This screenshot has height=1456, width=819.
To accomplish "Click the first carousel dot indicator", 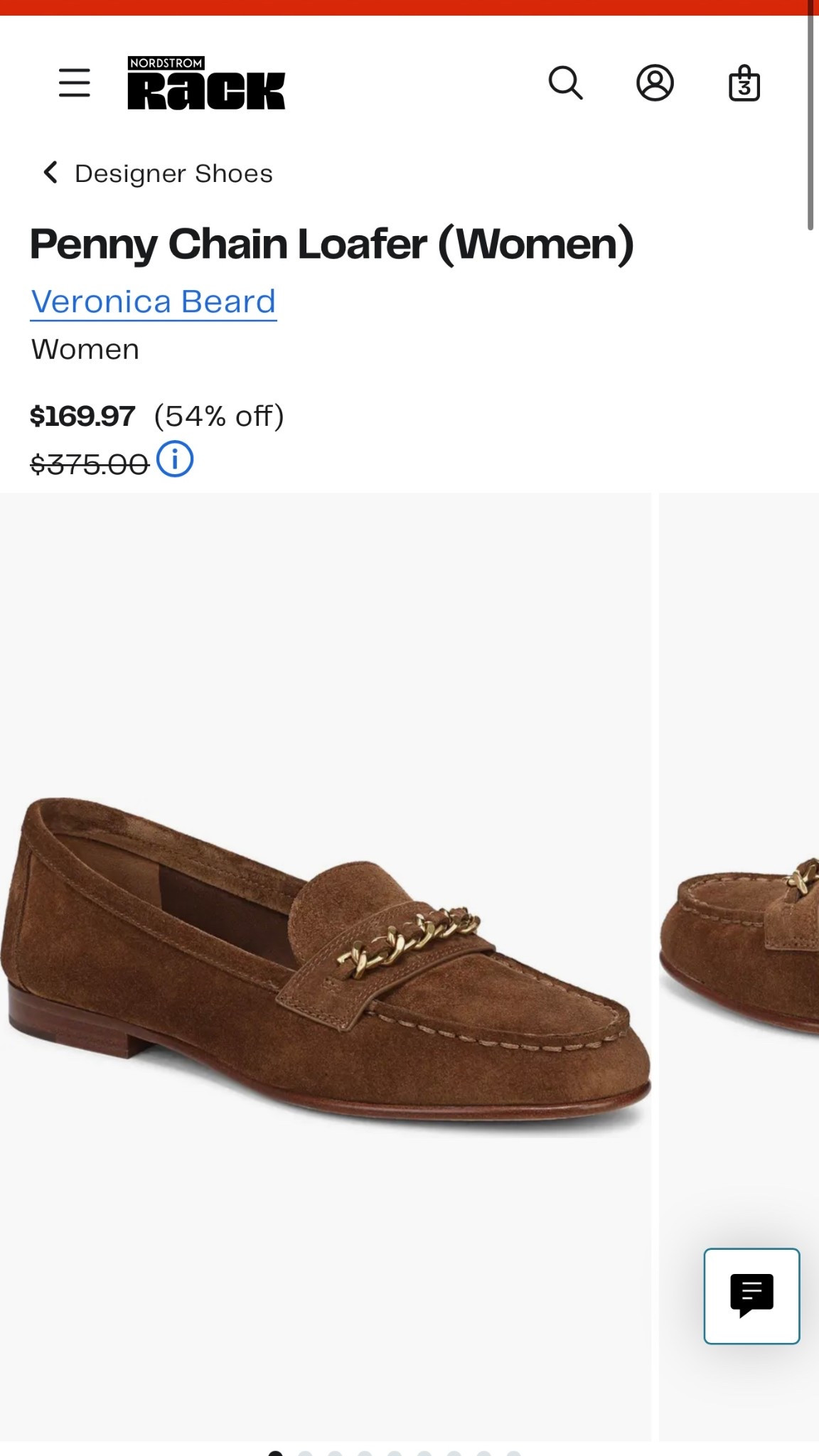I will pyautogui.click(x=276, y=1453).
